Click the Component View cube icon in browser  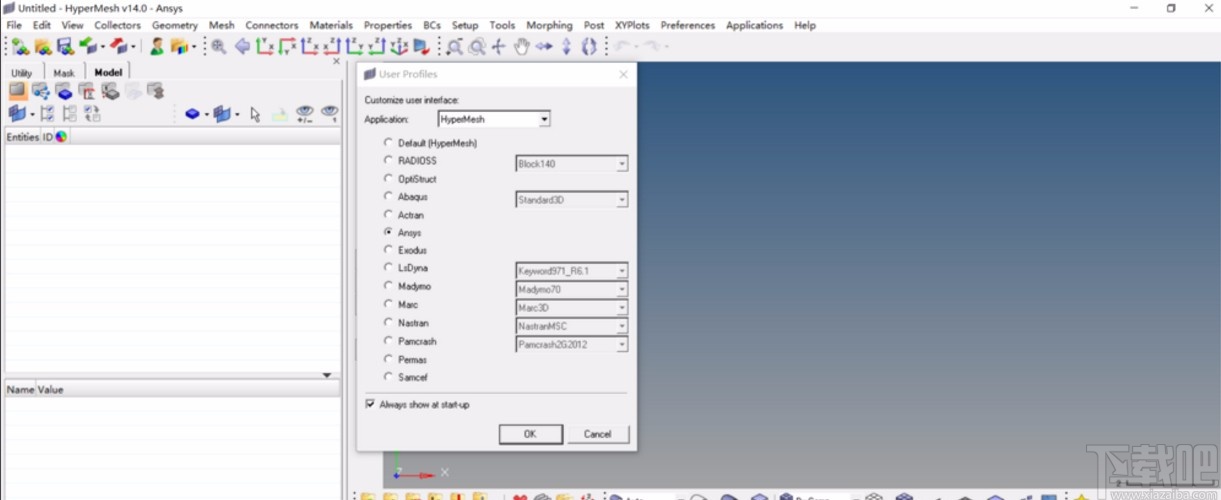[x=63, y=92]
